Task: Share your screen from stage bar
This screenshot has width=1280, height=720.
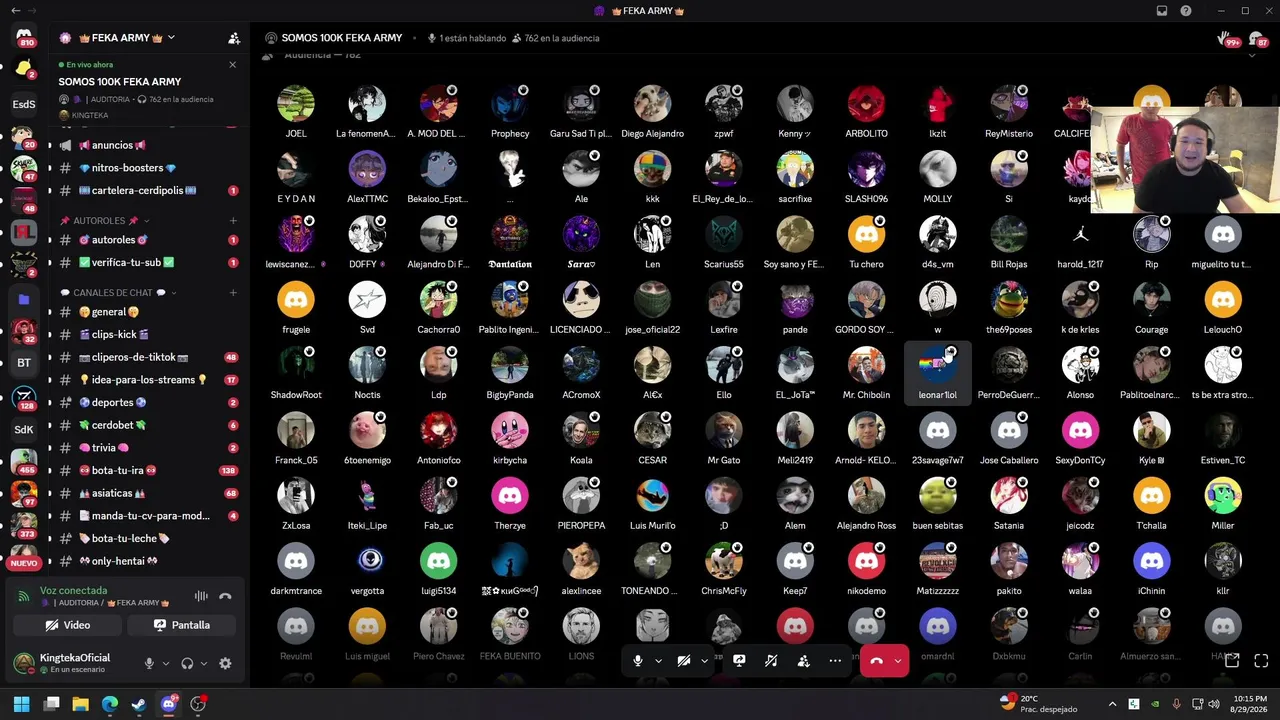Action: 739,661
